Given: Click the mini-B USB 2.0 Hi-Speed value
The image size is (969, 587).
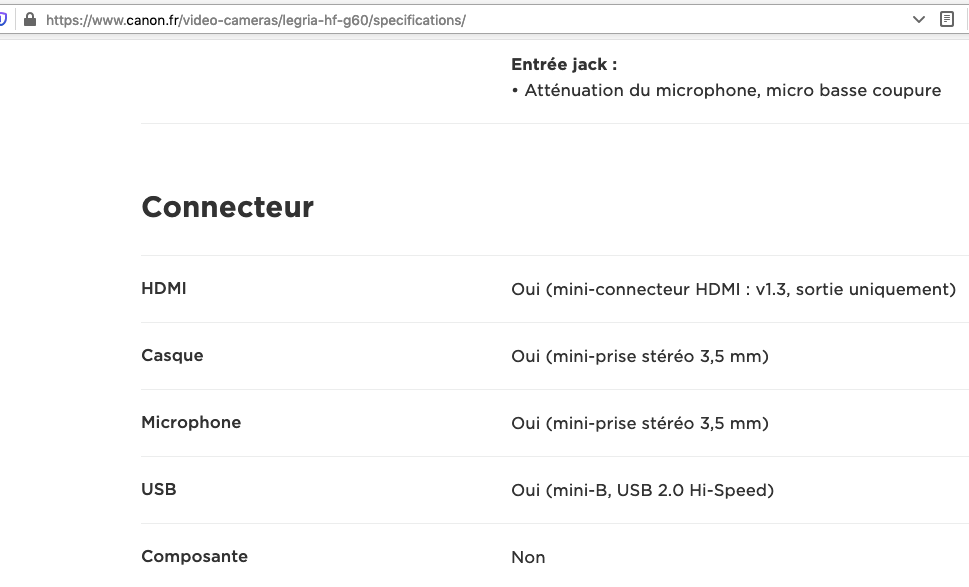Looking at the screenshot, I should (642, 491).
